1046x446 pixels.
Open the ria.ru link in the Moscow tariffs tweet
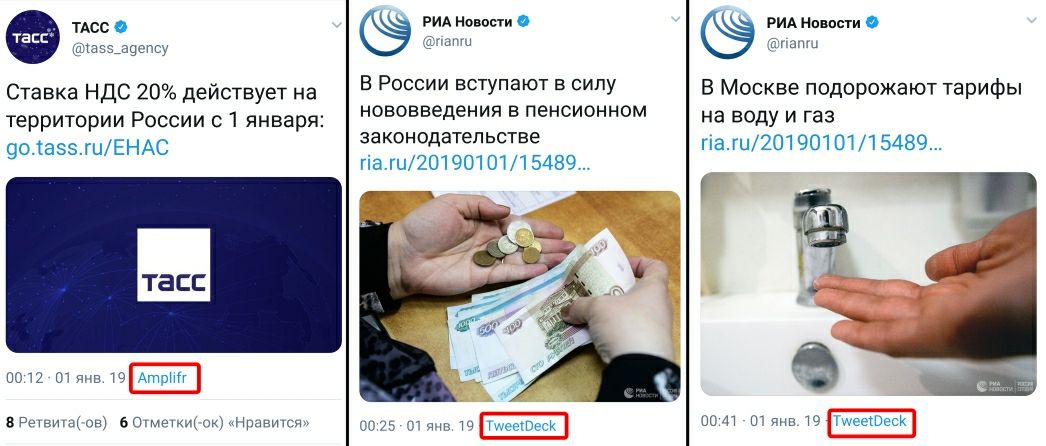[x=821, y=142]
